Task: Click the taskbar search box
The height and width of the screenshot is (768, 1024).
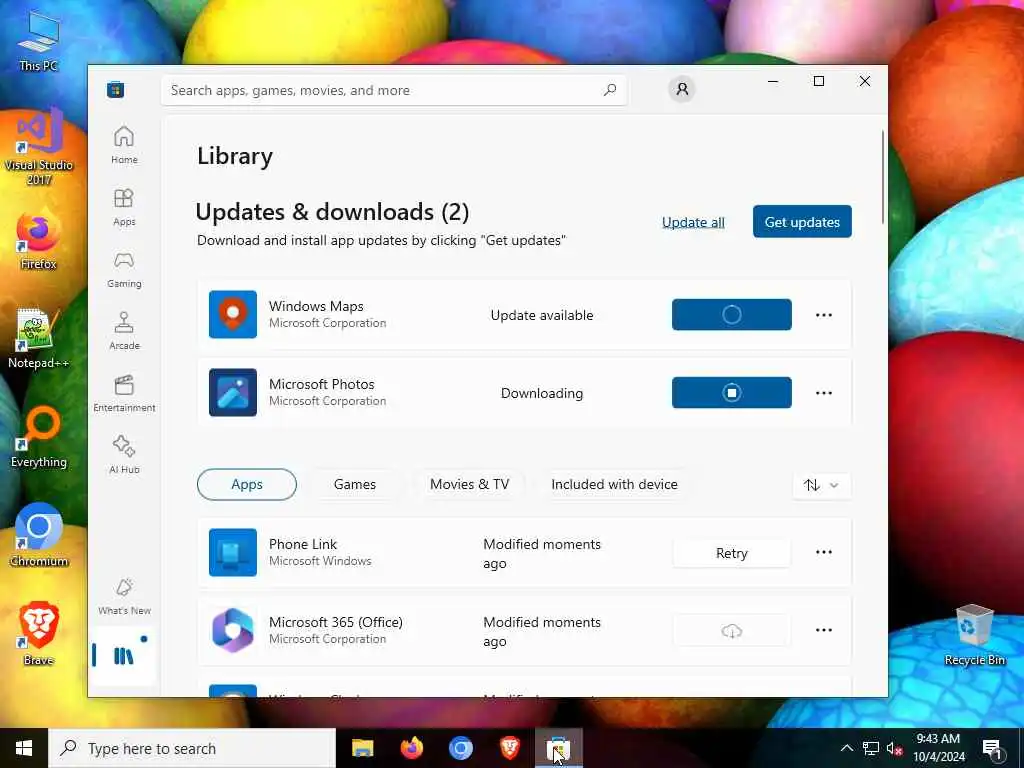Action: [x=192, y=748]
